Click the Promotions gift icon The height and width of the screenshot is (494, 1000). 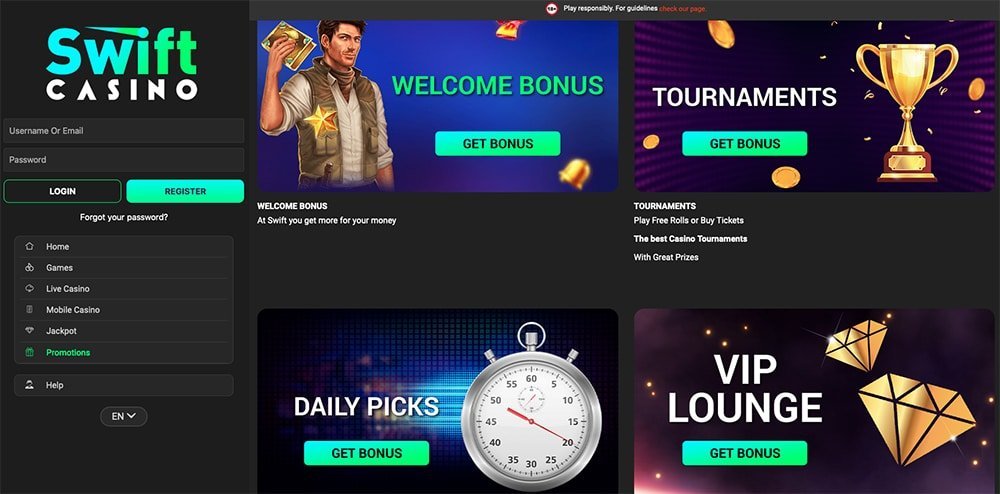click(29, 352)
